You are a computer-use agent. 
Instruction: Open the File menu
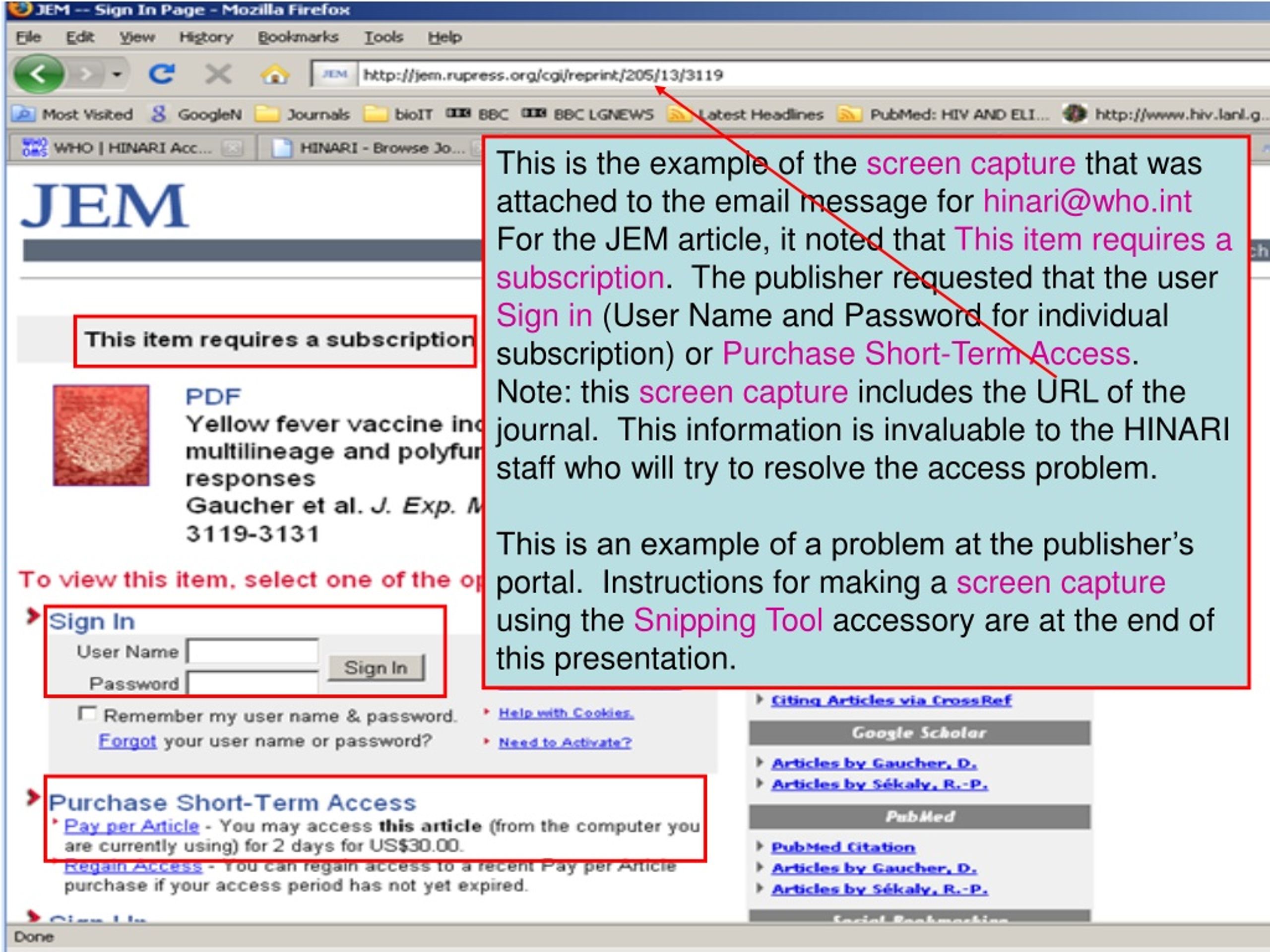coord(29,37)
